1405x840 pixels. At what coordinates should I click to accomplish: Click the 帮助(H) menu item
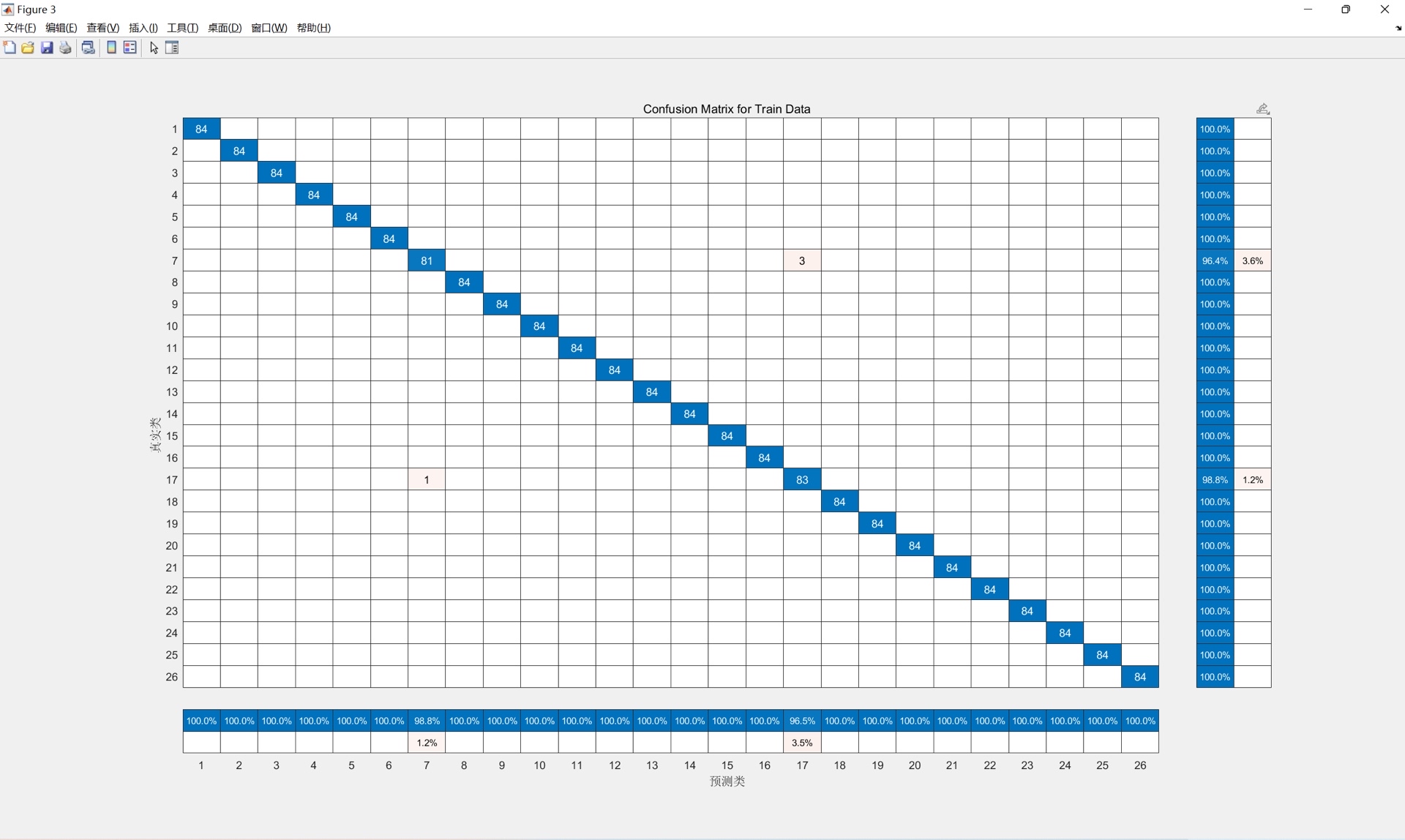(314, 28)
